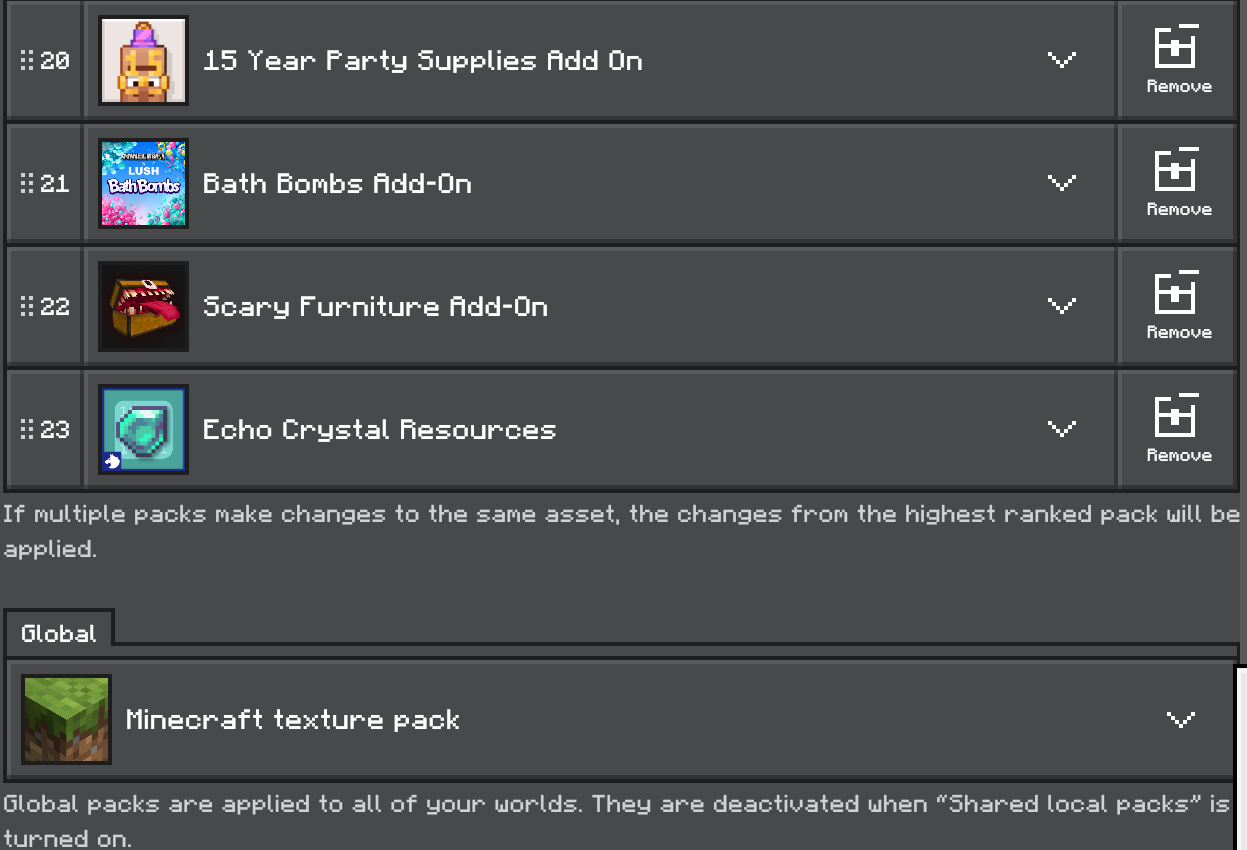This screenshot has width=1247, height=850.
Task: Click the reorder handle for pack 23
Action: [x=27, y=430]
